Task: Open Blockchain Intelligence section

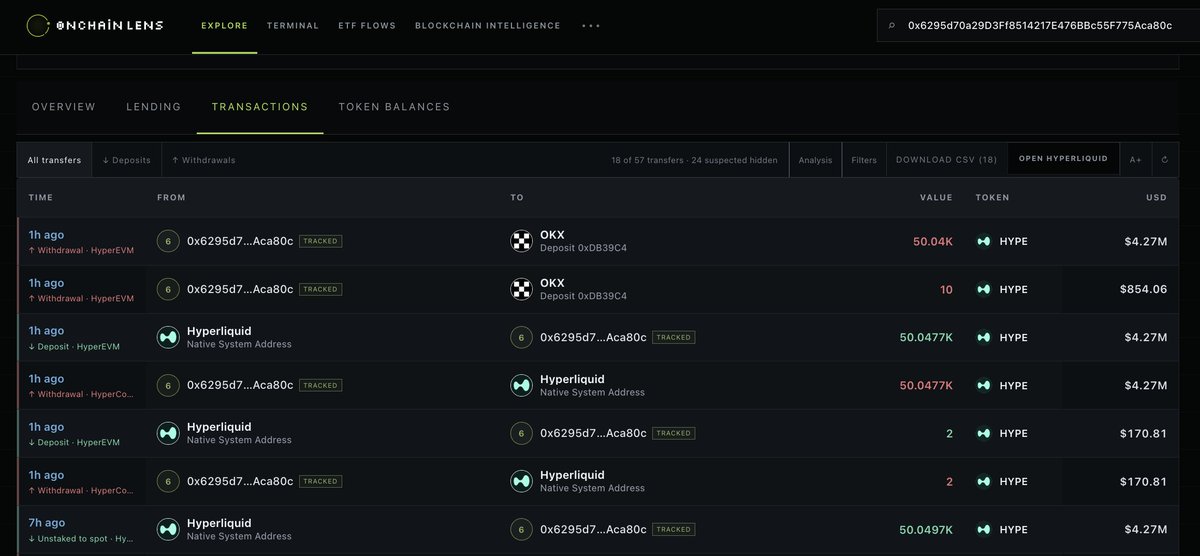Action: tap(487, 25)
